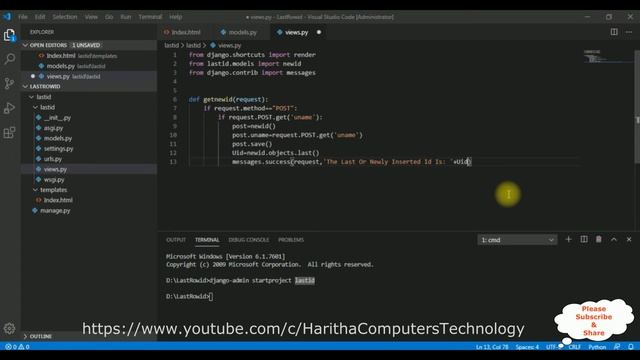Open the Help menu
Screen dimensions: 640x360
tap(176, 17)
